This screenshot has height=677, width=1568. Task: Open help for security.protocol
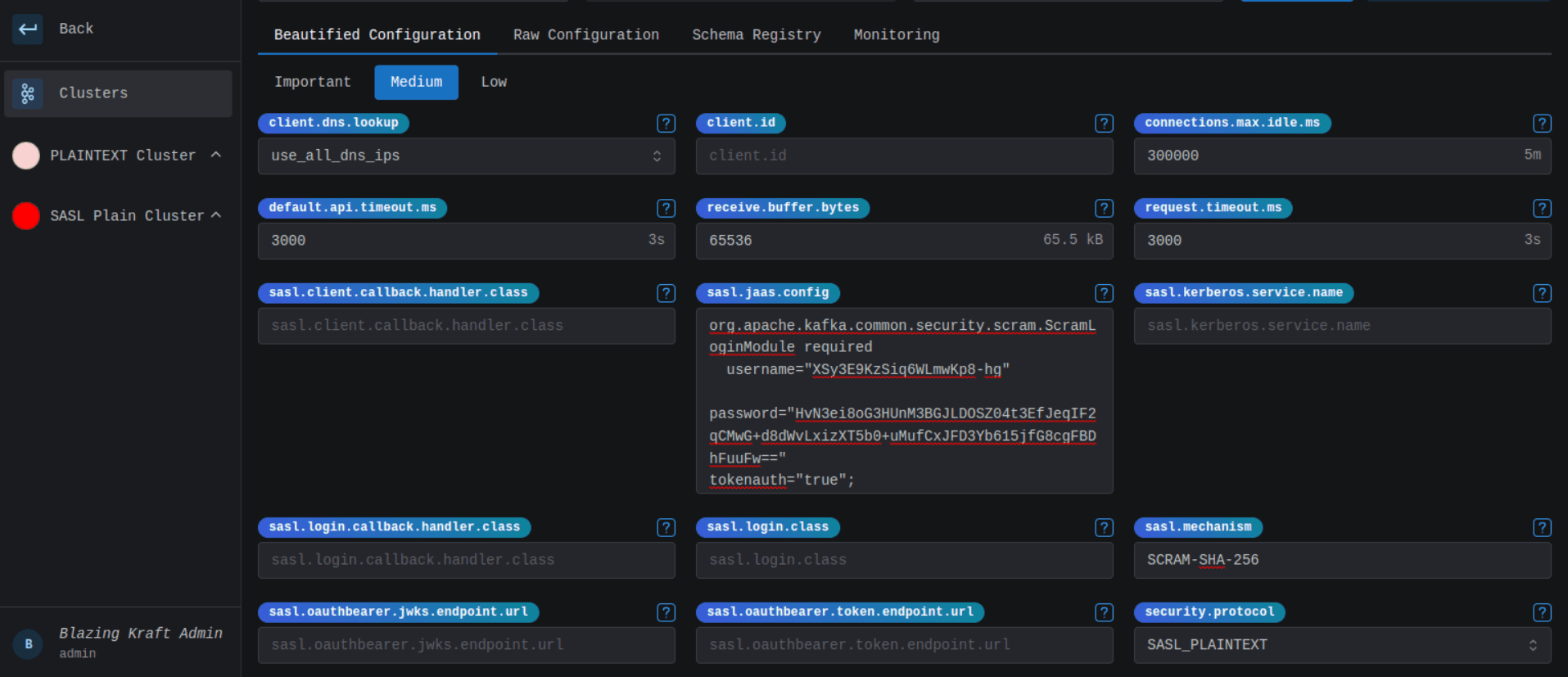point(1542,612)
